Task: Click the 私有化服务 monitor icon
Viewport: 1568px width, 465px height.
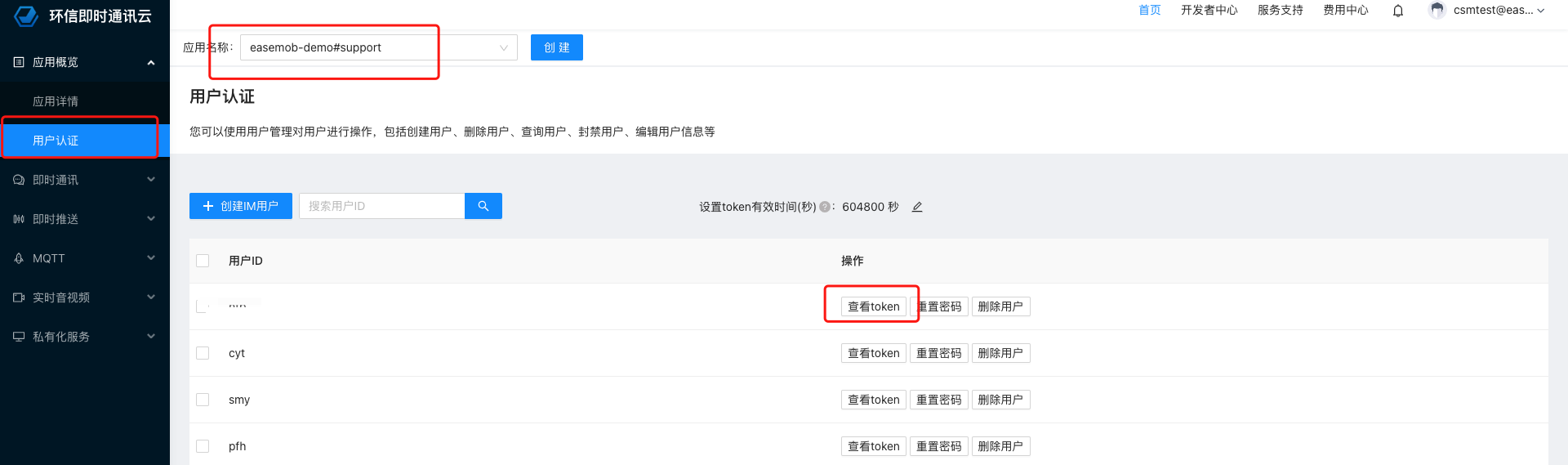Action: (x=19, y=337)
